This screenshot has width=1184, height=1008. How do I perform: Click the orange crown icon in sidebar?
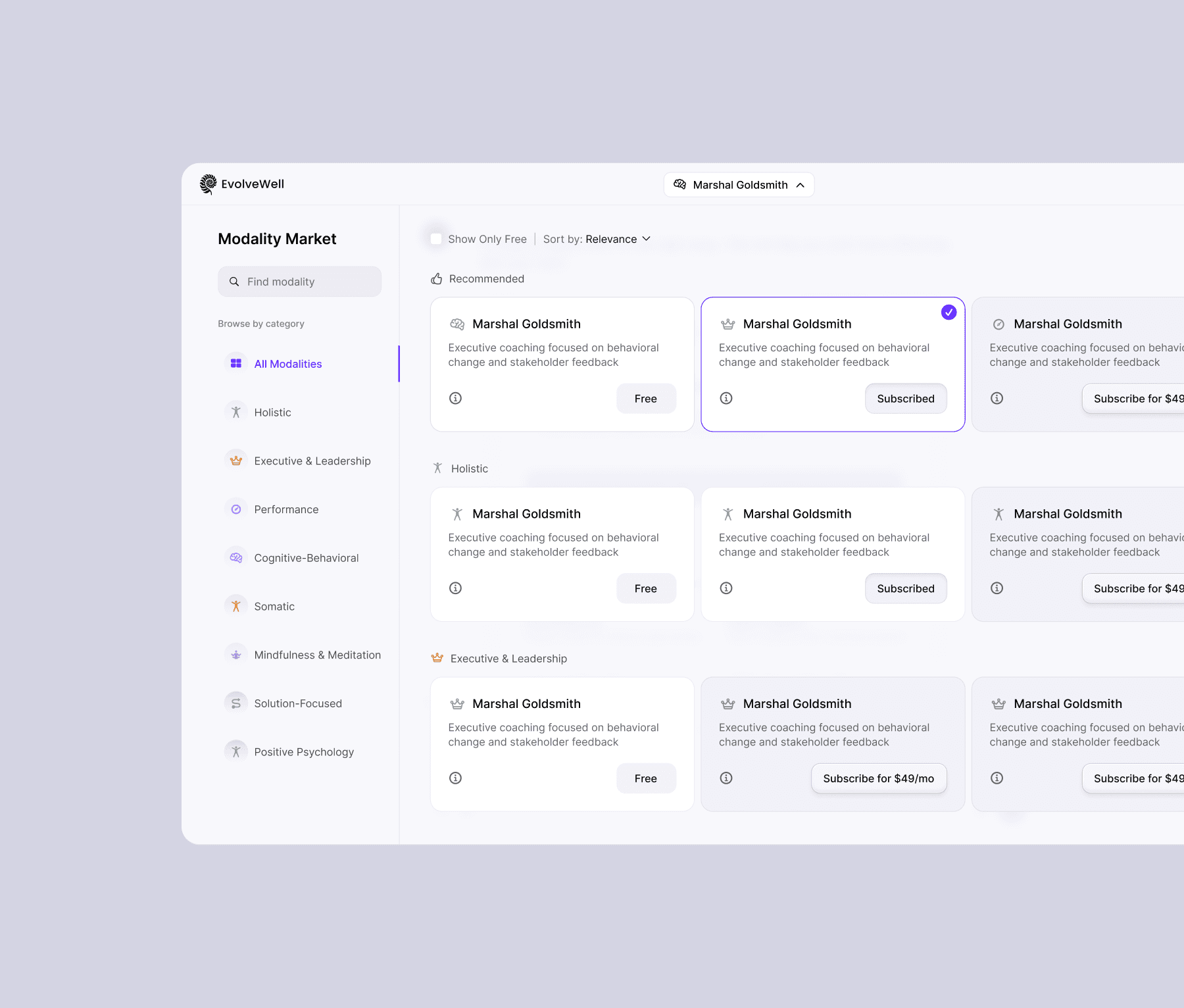click(236, 461)
